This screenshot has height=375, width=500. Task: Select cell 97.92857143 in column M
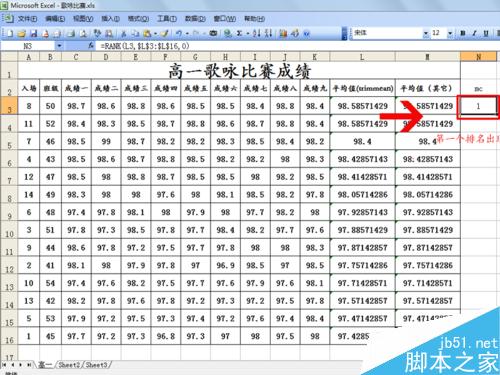pos(428,212)
